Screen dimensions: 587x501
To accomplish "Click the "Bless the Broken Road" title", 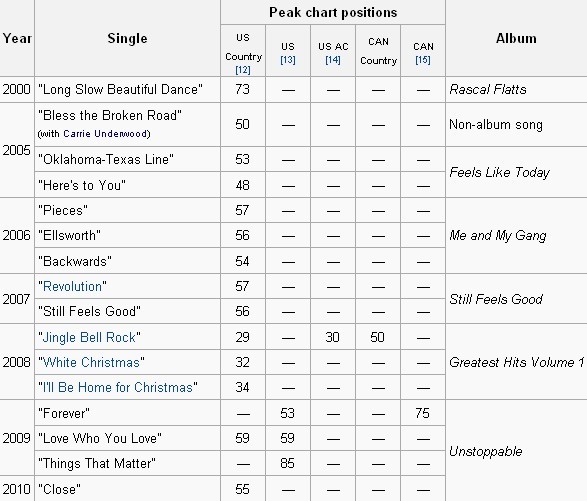I will tap(110, 115).
